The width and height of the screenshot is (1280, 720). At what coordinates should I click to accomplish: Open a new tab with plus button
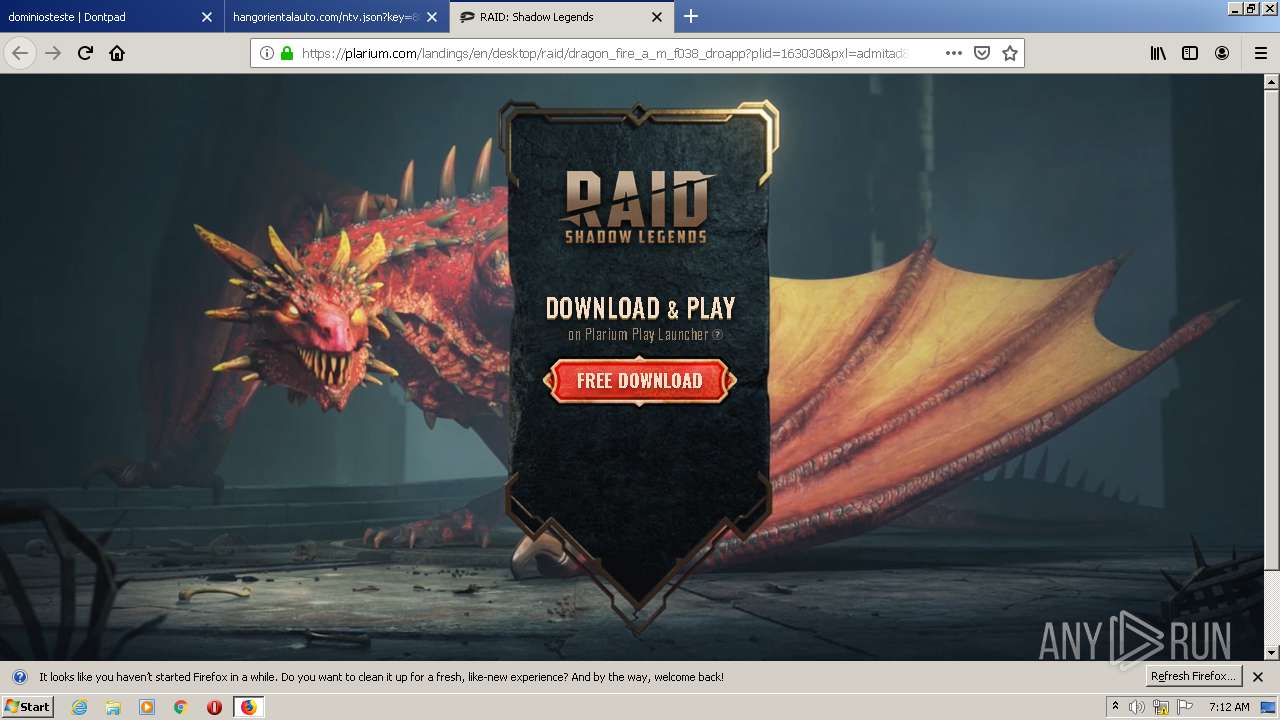click(x=690, y=16)
